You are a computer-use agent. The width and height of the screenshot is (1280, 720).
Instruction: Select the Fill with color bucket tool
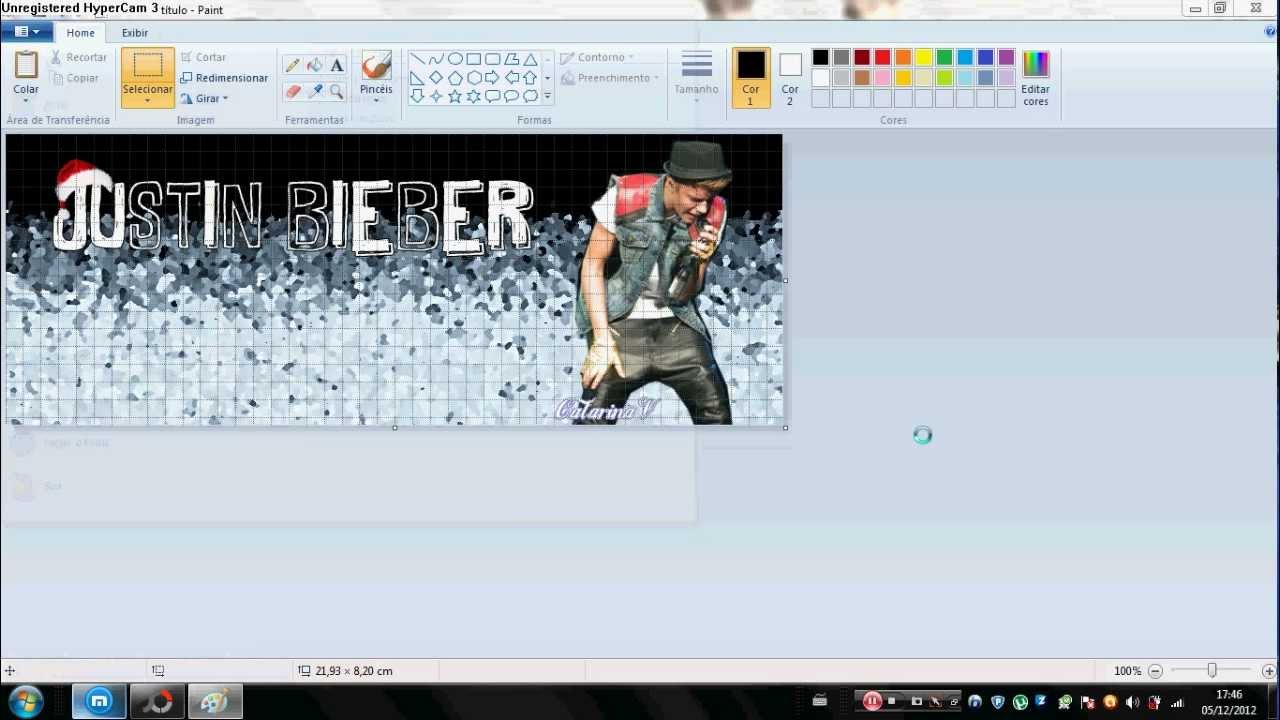315,66
